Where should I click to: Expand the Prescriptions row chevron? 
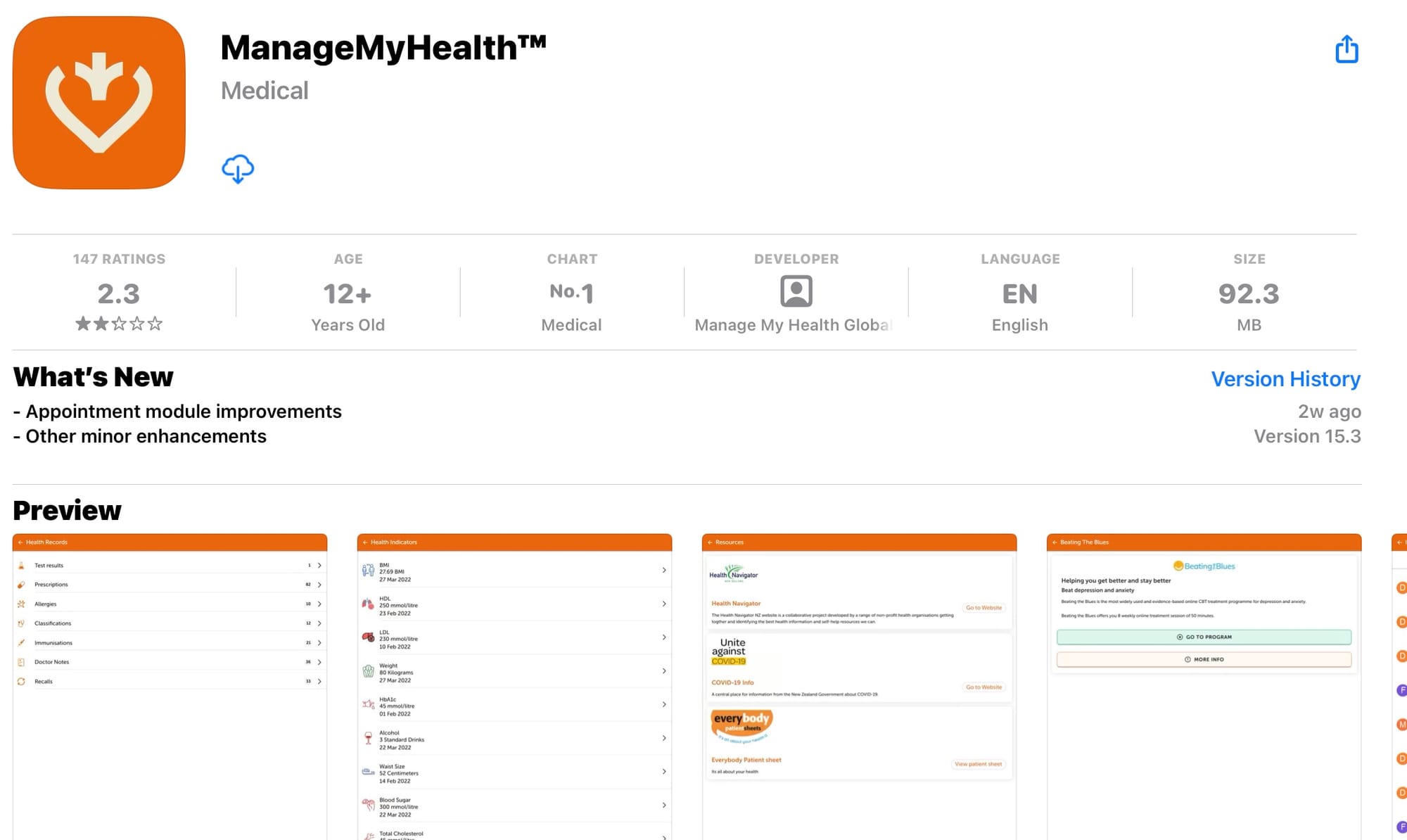point(319,585)
